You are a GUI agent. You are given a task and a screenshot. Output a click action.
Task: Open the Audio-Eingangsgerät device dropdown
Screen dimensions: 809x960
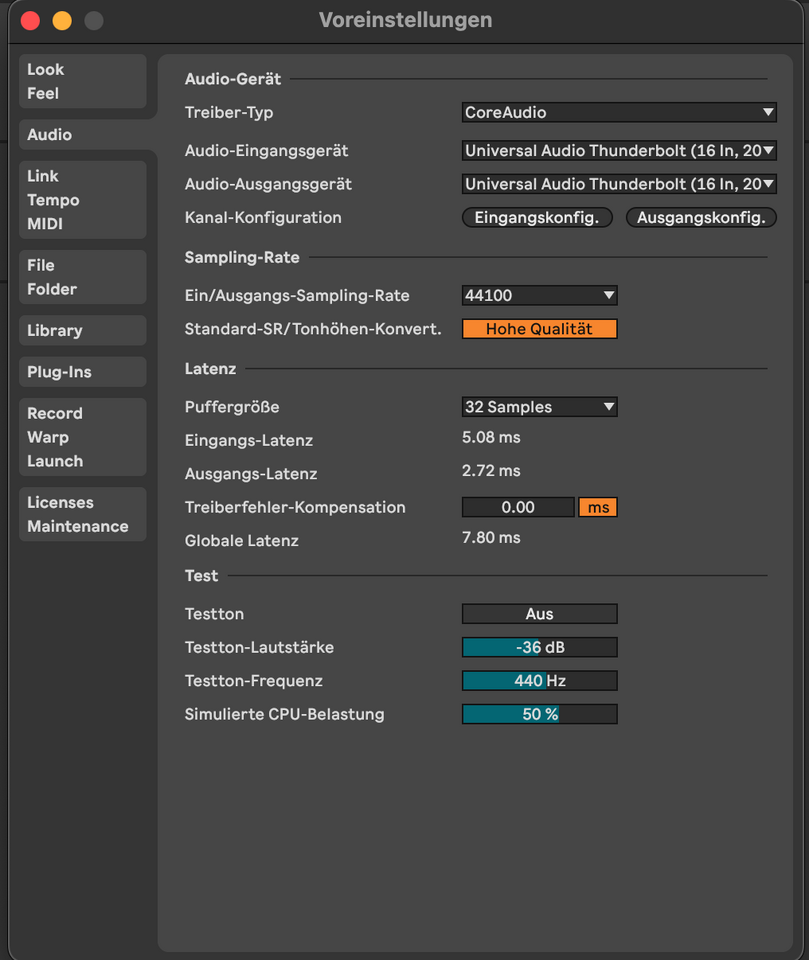pyautogui.click(x=619, y=151)
